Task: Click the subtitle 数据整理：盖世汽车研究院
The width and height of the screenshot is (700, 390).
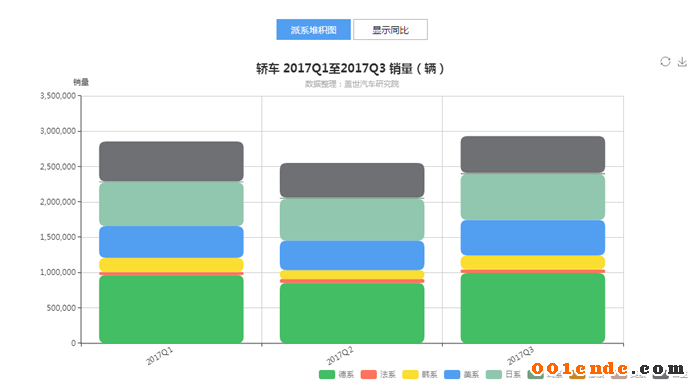Action: coord(352,84)
